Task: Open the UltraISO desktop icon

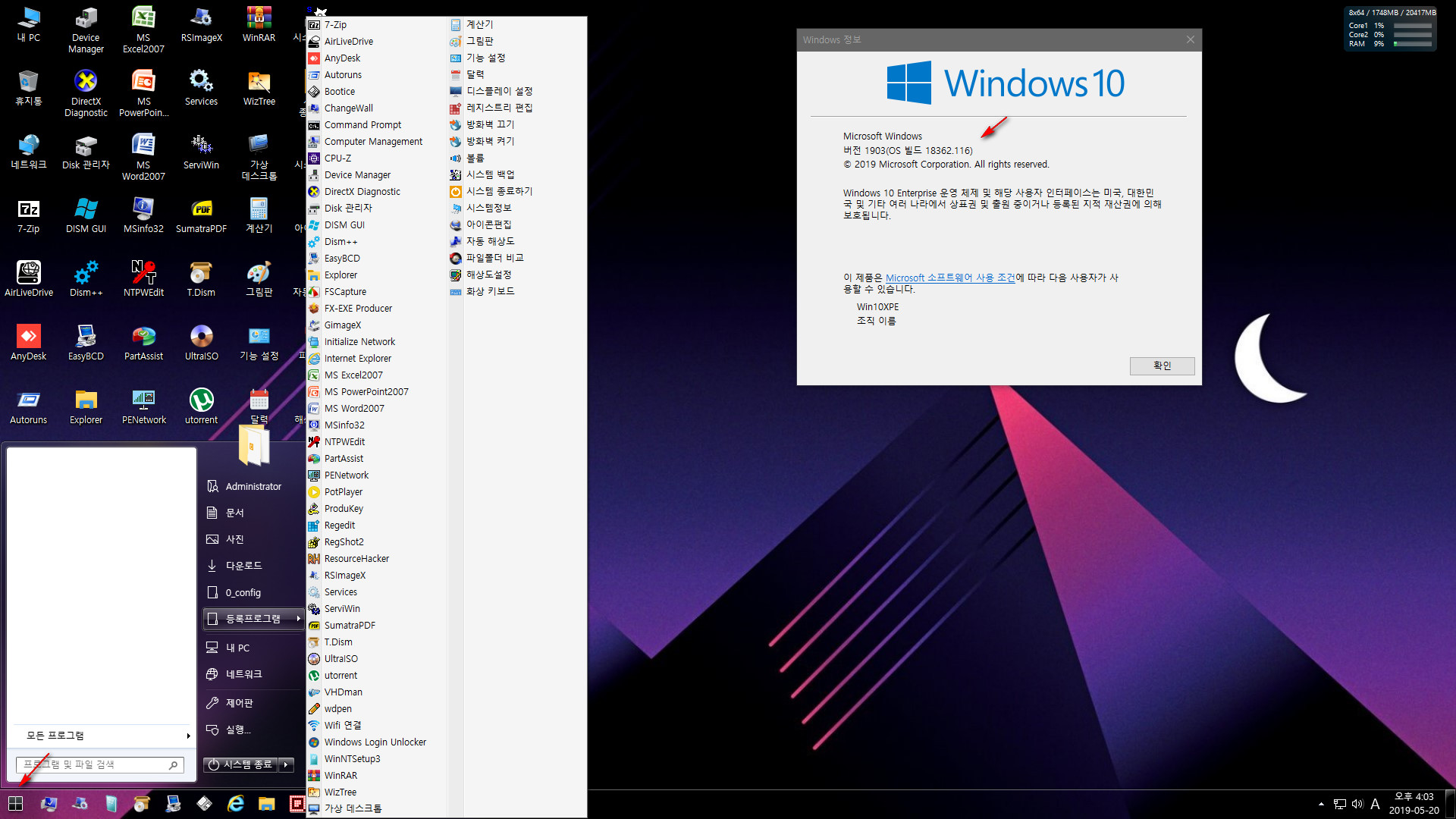Action: point(201,344)
